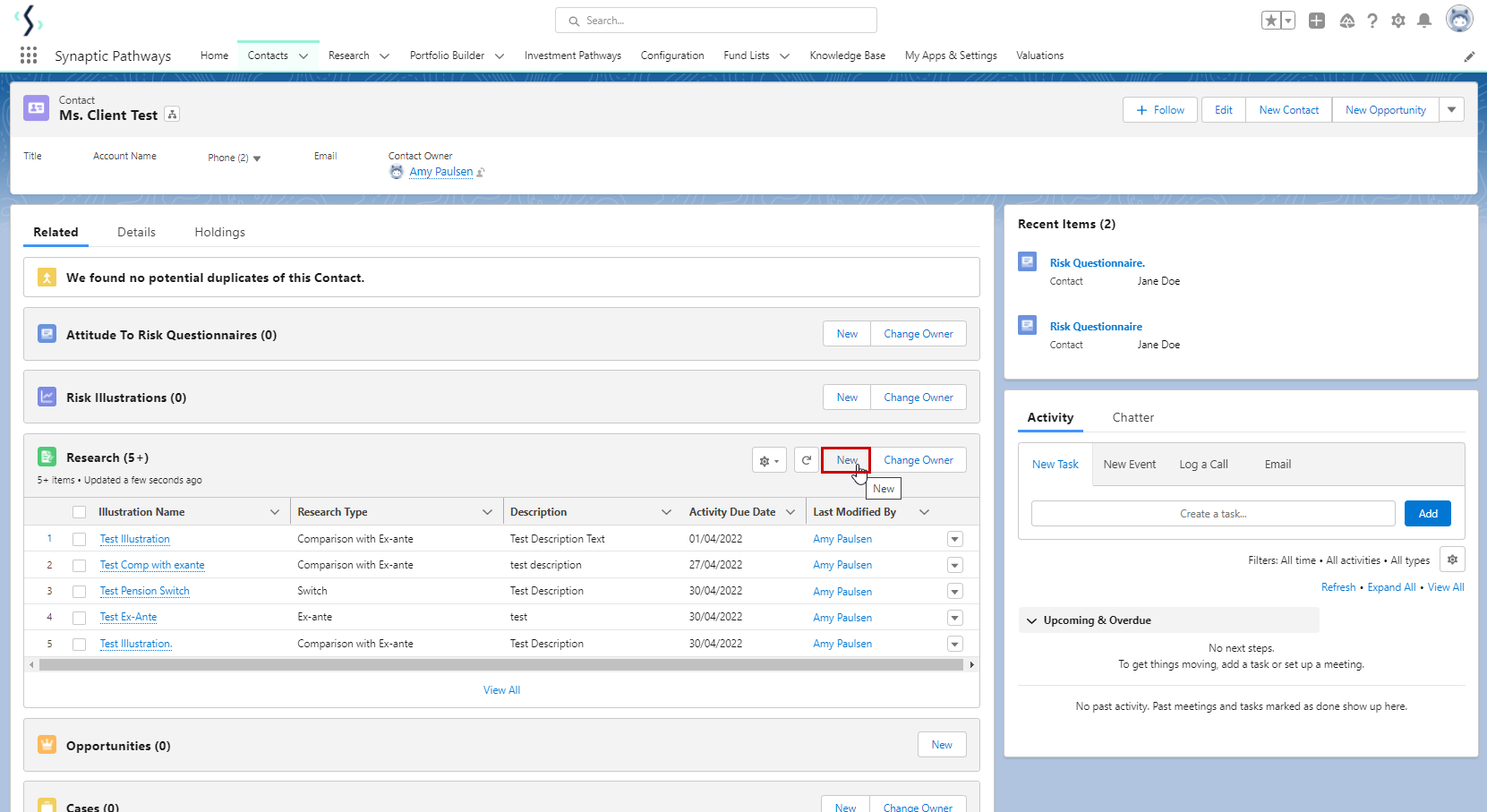Click the Research table horizontal scrollbar

point(501,665)
